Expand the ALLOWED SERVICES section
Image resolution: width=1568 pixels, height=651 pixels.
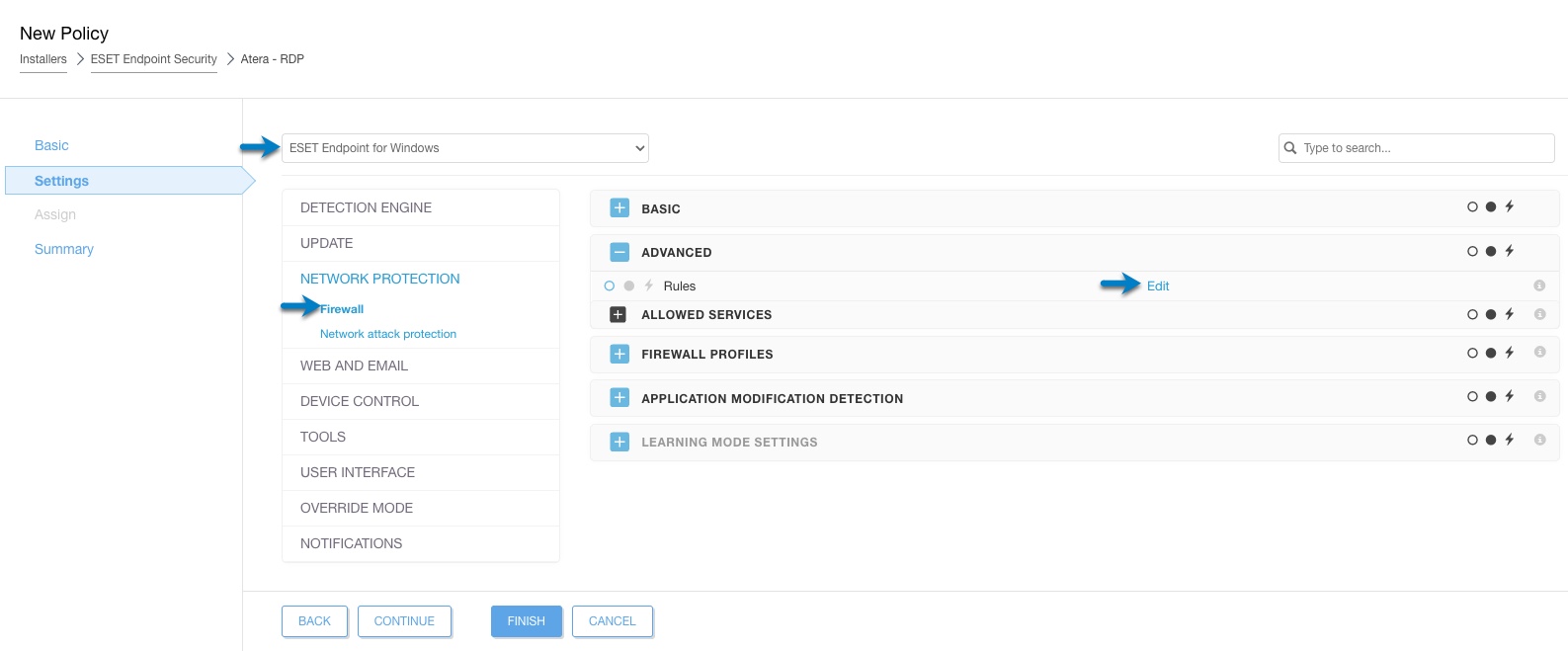coord(619,314)
